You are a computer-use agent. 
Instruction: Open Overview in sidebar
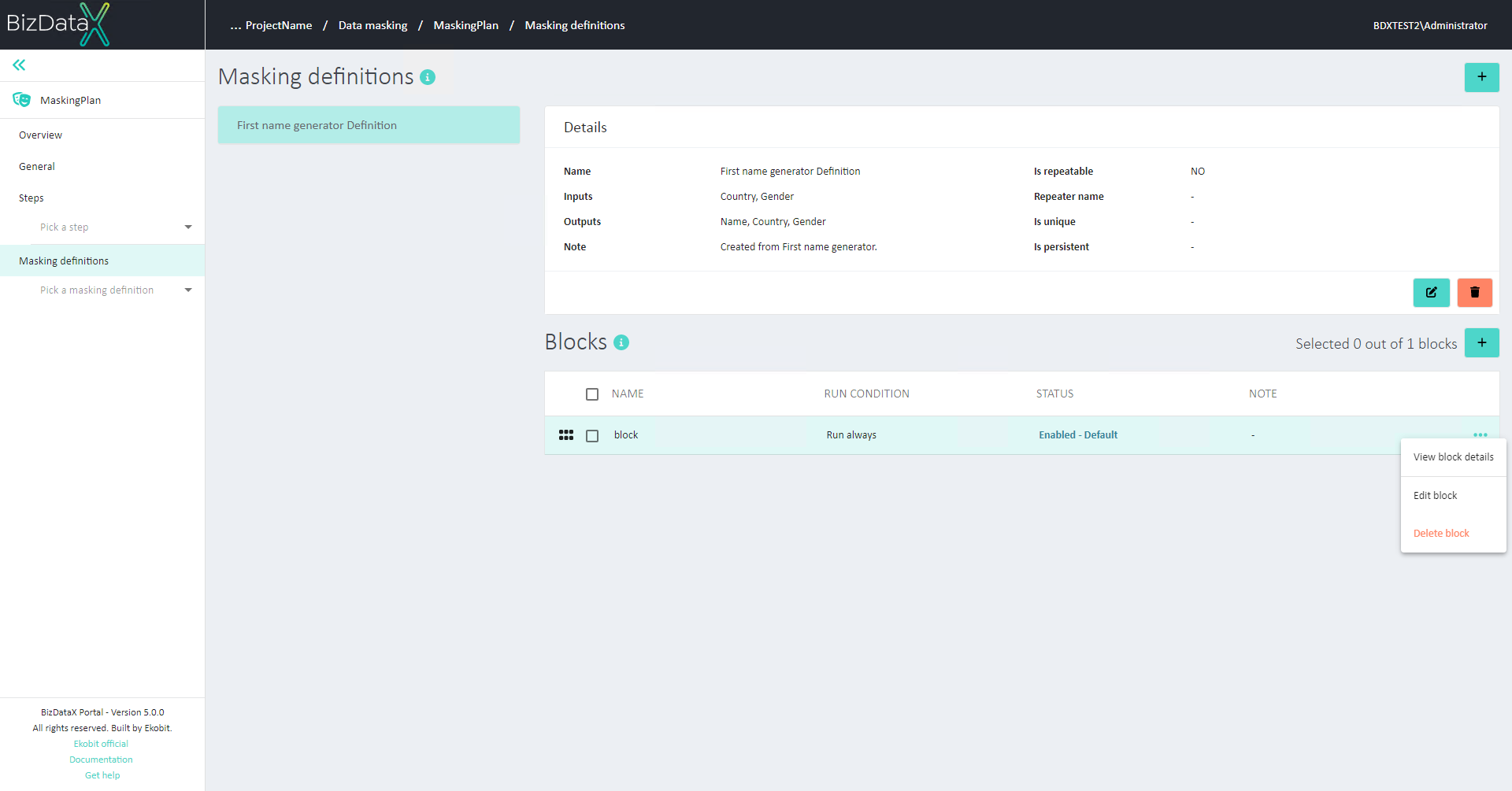click(x=41, y=135)
